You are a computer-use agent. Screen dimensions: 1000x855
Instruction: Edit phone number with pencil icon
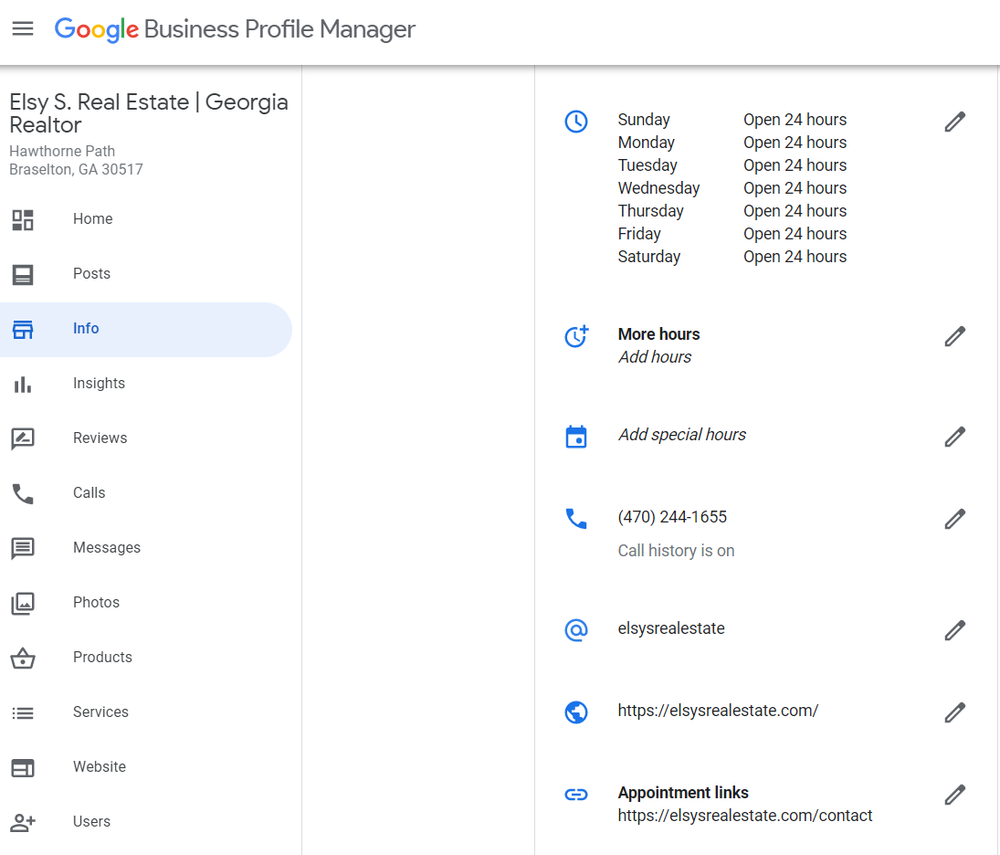click(x=955, y=520)
